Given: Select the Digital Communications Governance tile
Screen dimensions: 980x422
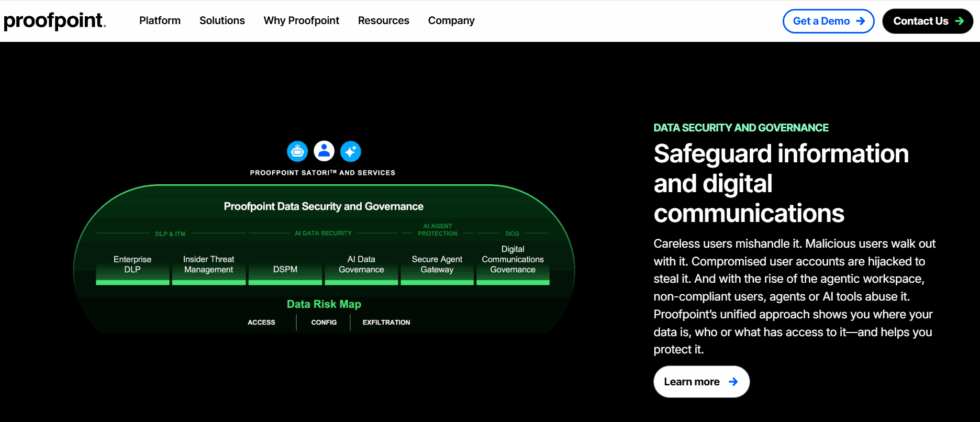Looking at the screenshot, I should point(513,265).
